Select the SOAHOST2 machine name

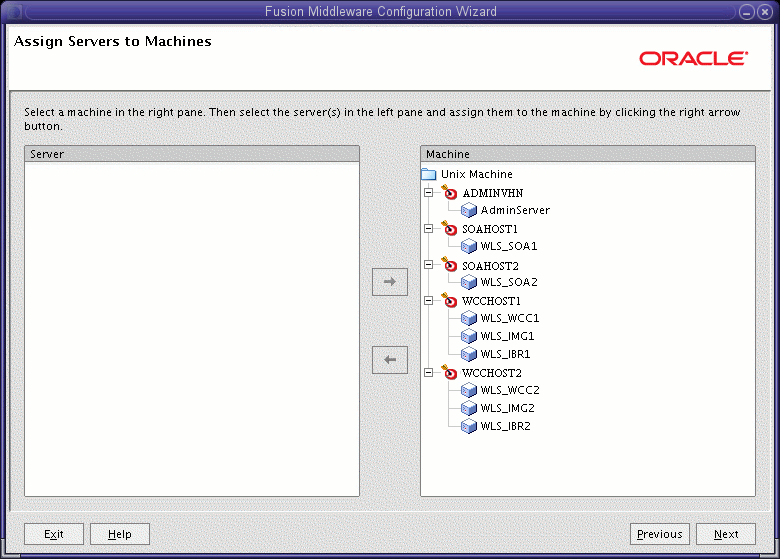tap(490, 266)
